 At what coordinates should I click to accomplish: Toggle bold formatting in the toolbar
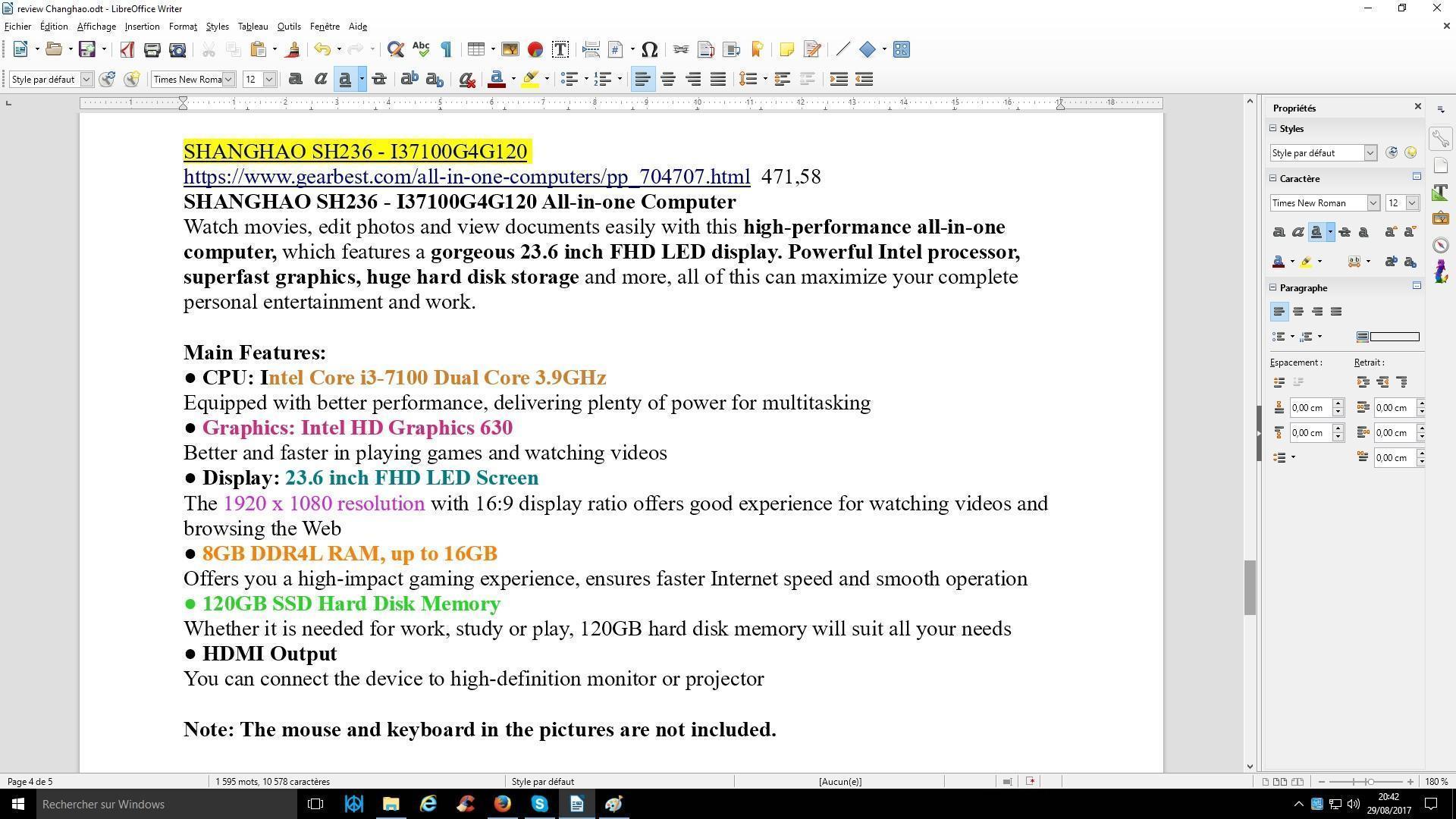[296, 80]
